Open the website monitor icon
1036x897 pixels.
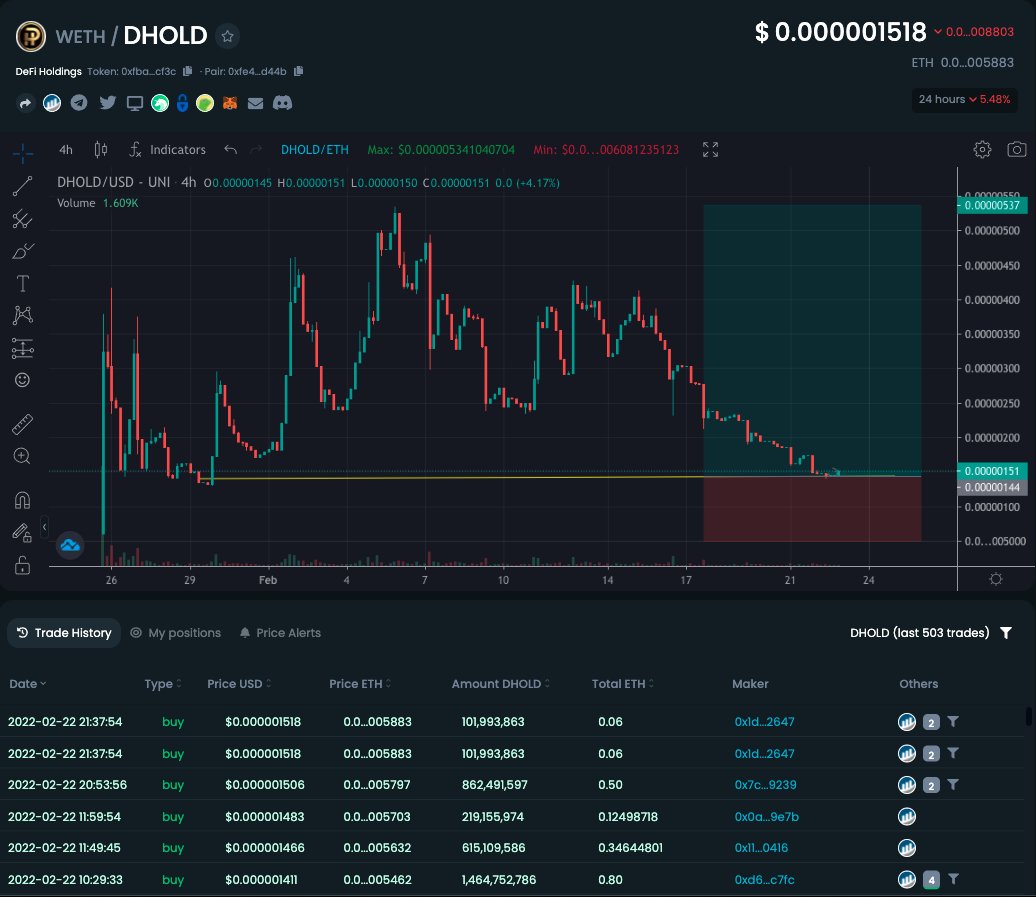click(135, 103)
